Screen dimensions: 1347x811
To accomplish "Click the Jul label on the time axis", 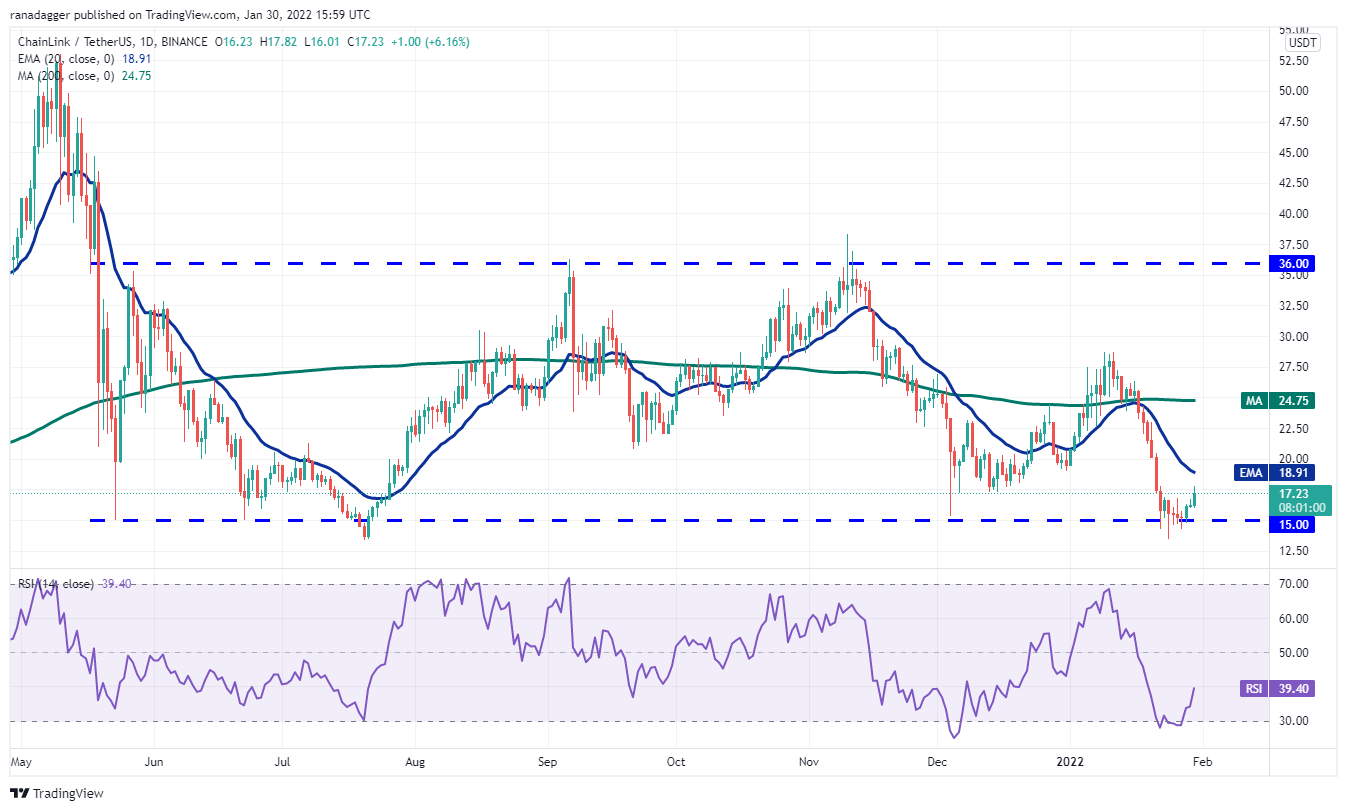I will pyautogui.click(x=283, y=762).
